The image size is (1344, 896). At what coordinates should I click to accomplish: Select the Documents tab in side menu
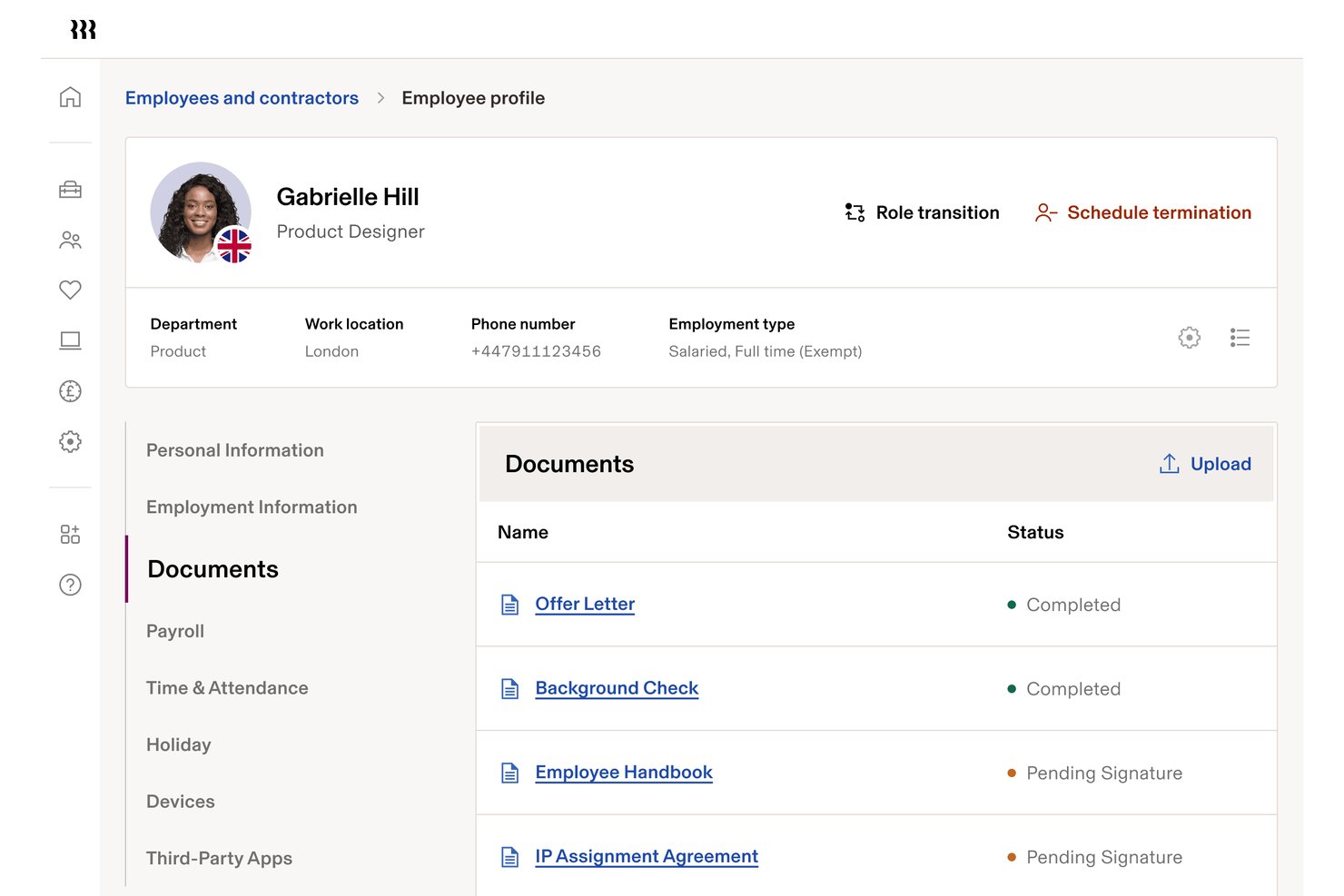point(213,569)
